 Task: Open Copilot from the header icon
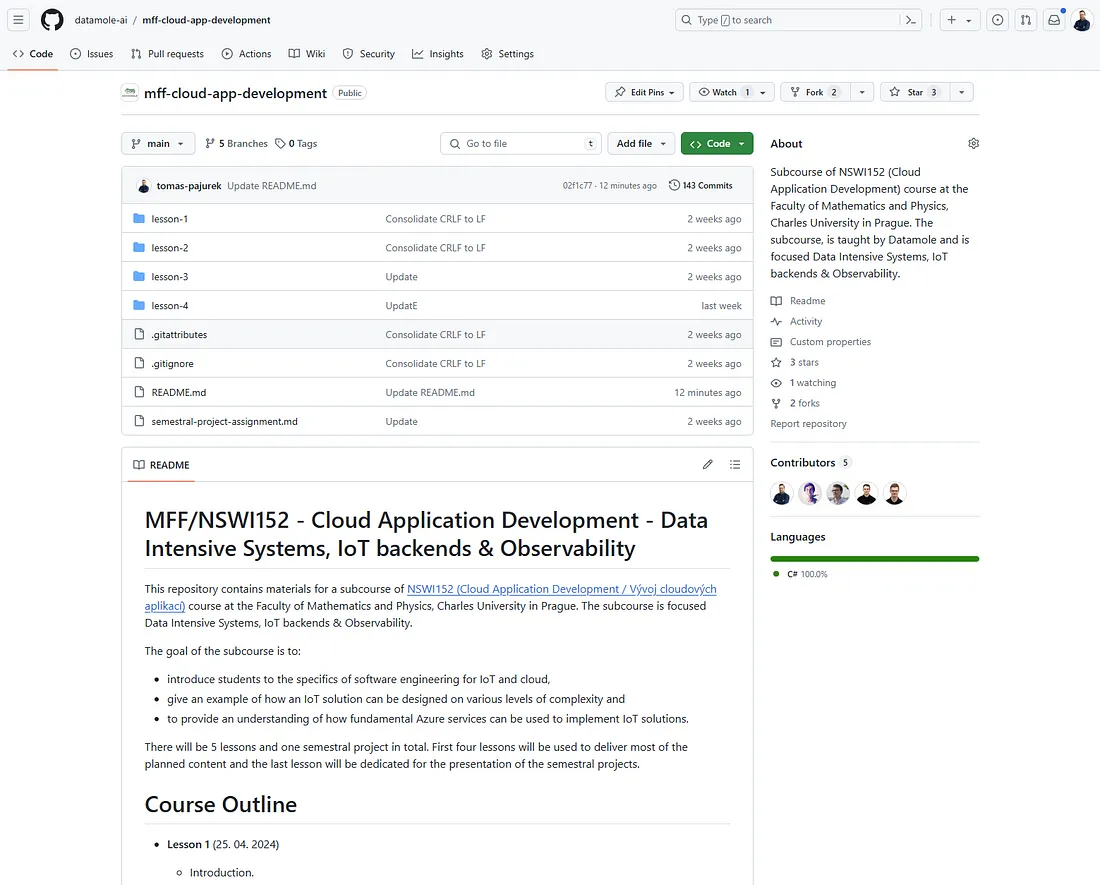click(997, 19)
